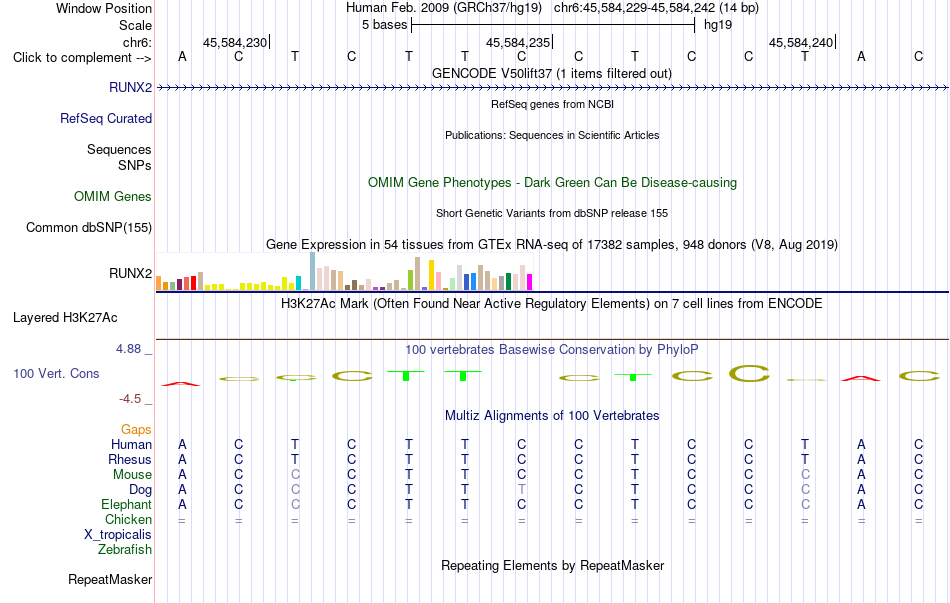Click 'Repeating Elements by RepeatMasker' title
This screenshot has width=950, height=603.
pos(552,565)
